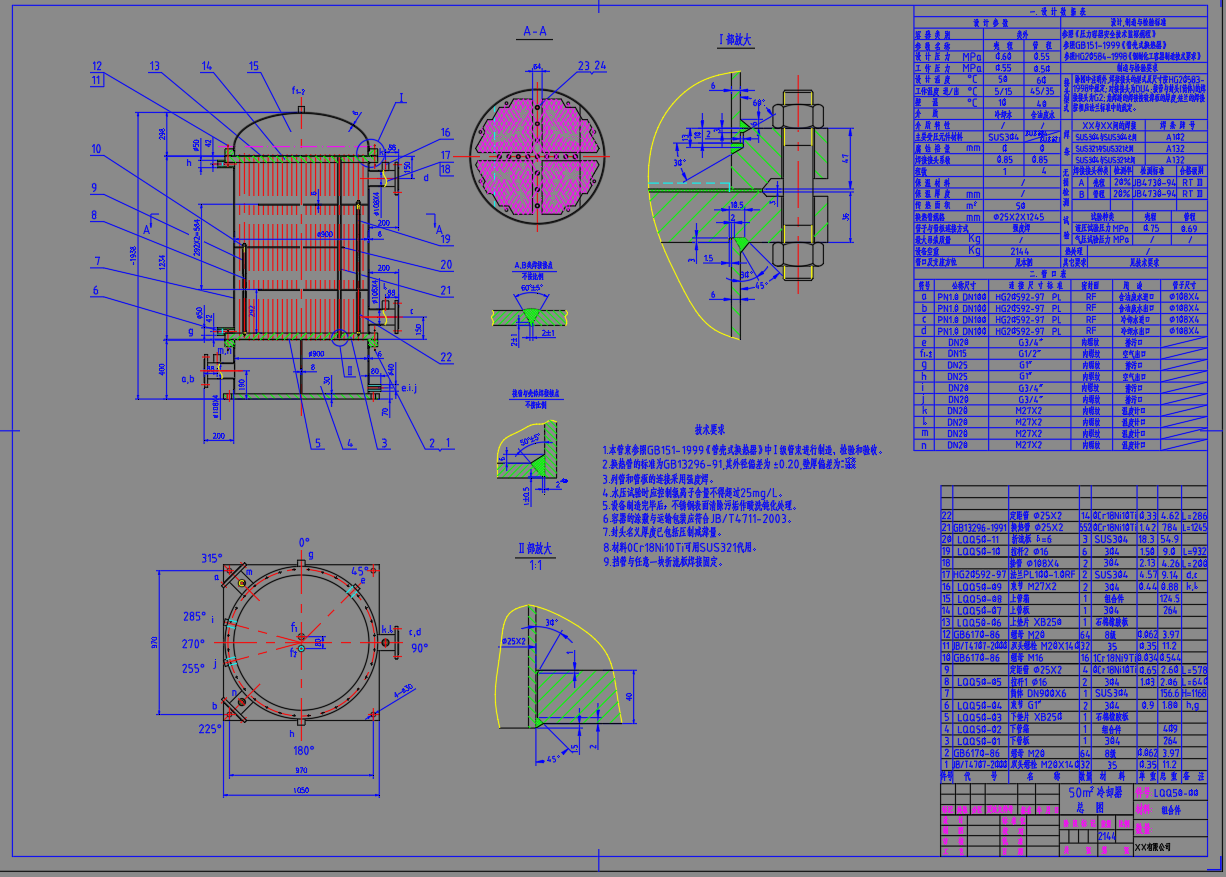Select the XX有限公司 company name cell

pos(1152,846)
